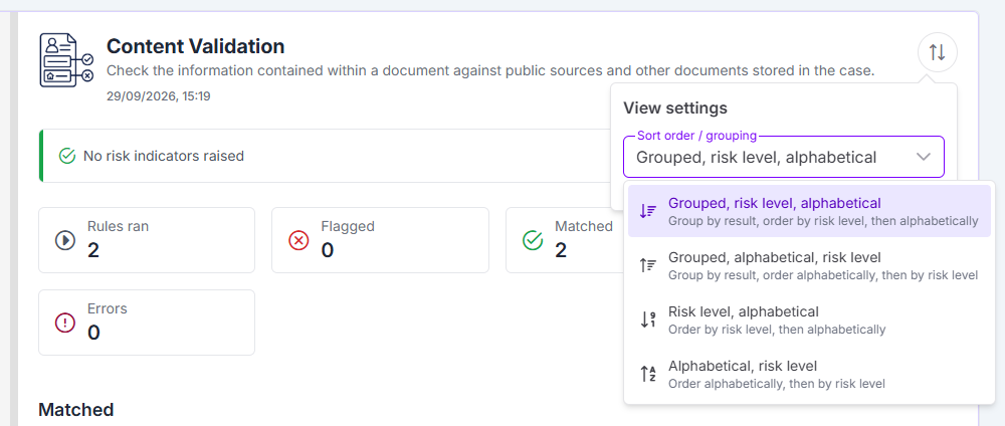
Task: Open the Flagged summary card
Action: [x=380, y=240]
